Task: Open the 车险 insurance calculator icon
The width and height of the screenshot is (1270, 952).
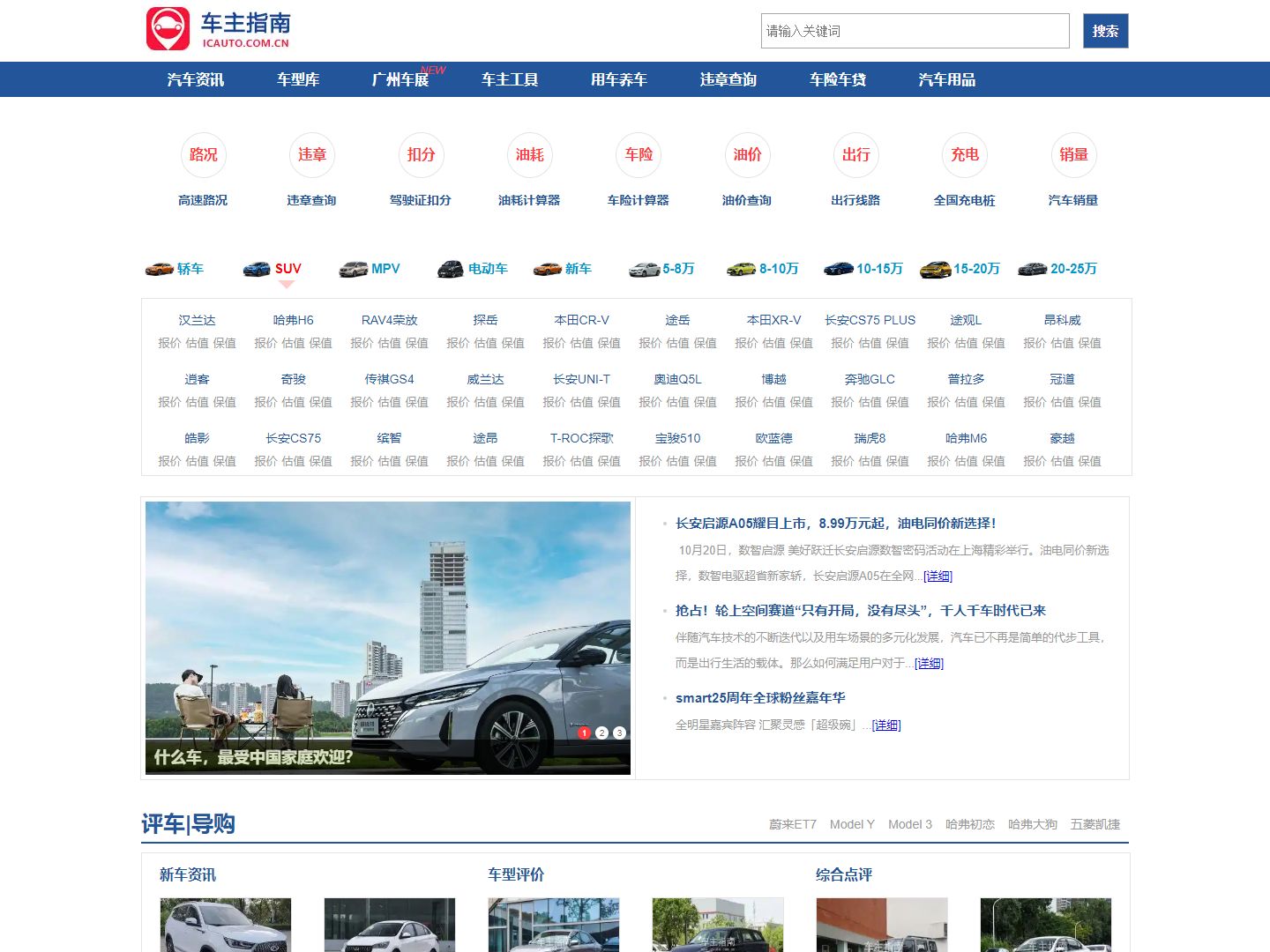Action: 639,155
